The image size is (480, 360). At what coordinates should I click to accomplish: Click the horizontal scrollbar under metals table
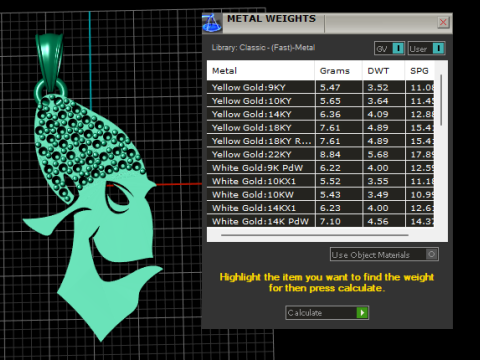[x=314, y=235]
